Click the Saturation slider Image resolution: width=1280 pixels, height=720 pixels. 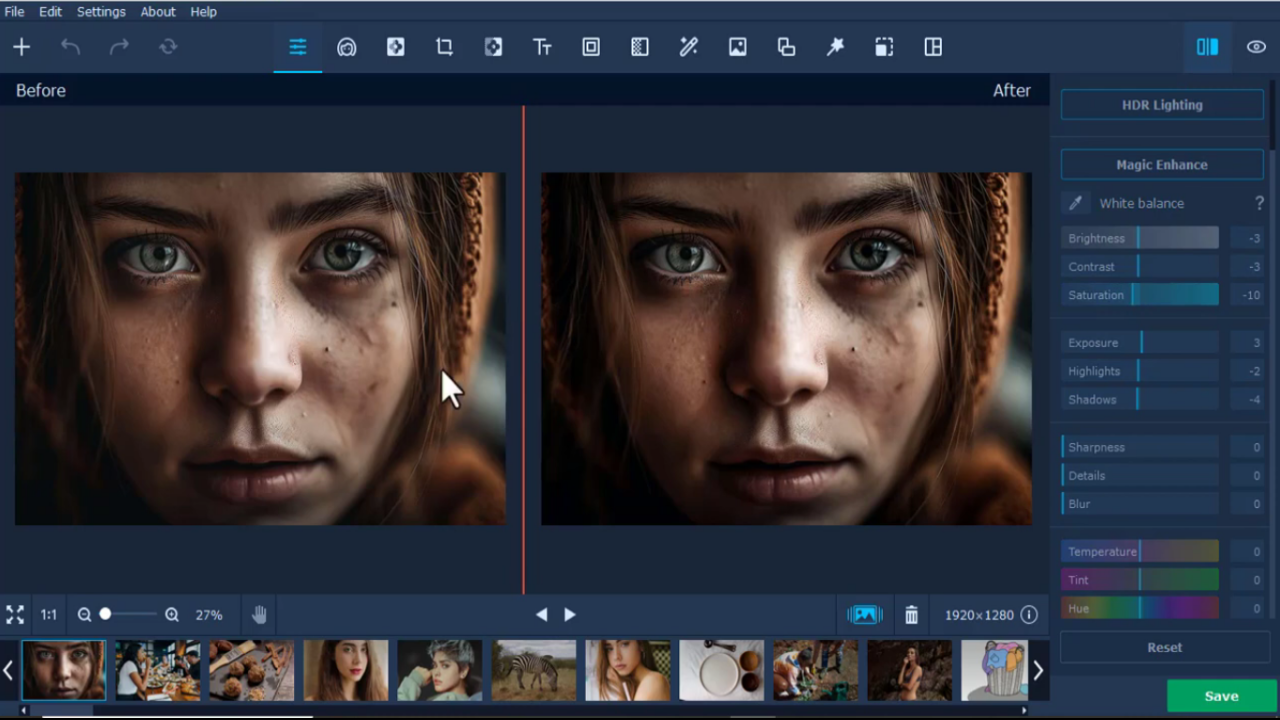1140,295
